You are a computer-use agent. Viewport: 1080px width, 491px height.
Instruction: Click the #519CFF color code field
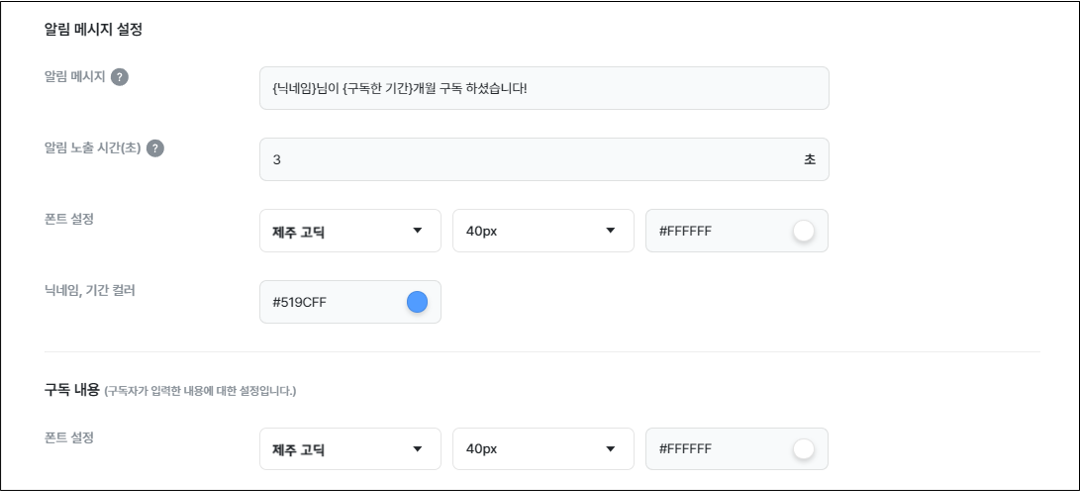(351, 302)
